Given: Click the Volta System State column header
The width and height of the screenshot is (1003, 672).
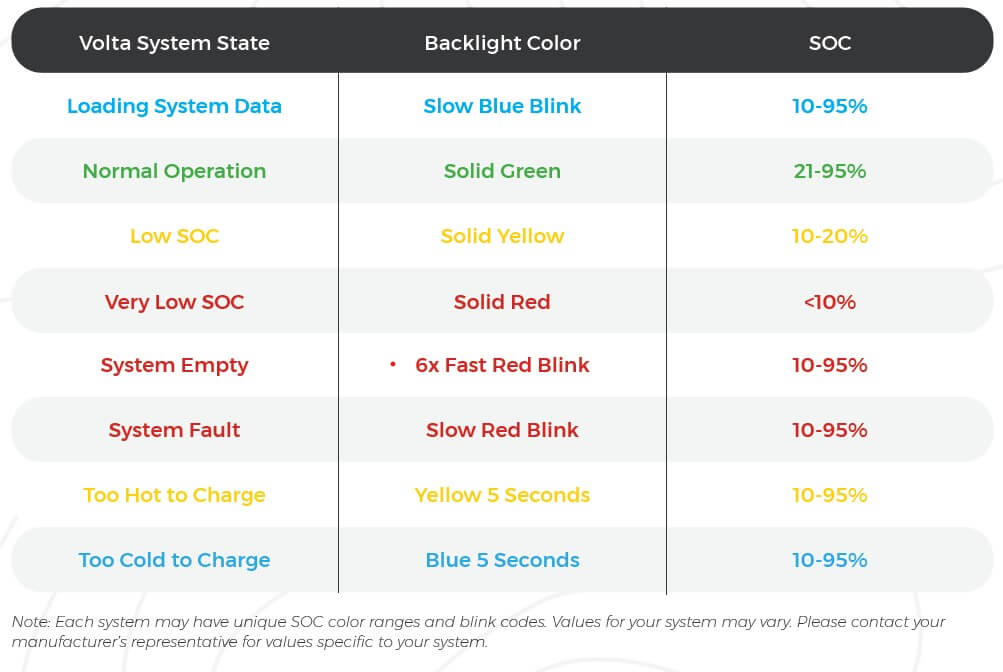Looking at the screenshot, I should pos(174,43).
